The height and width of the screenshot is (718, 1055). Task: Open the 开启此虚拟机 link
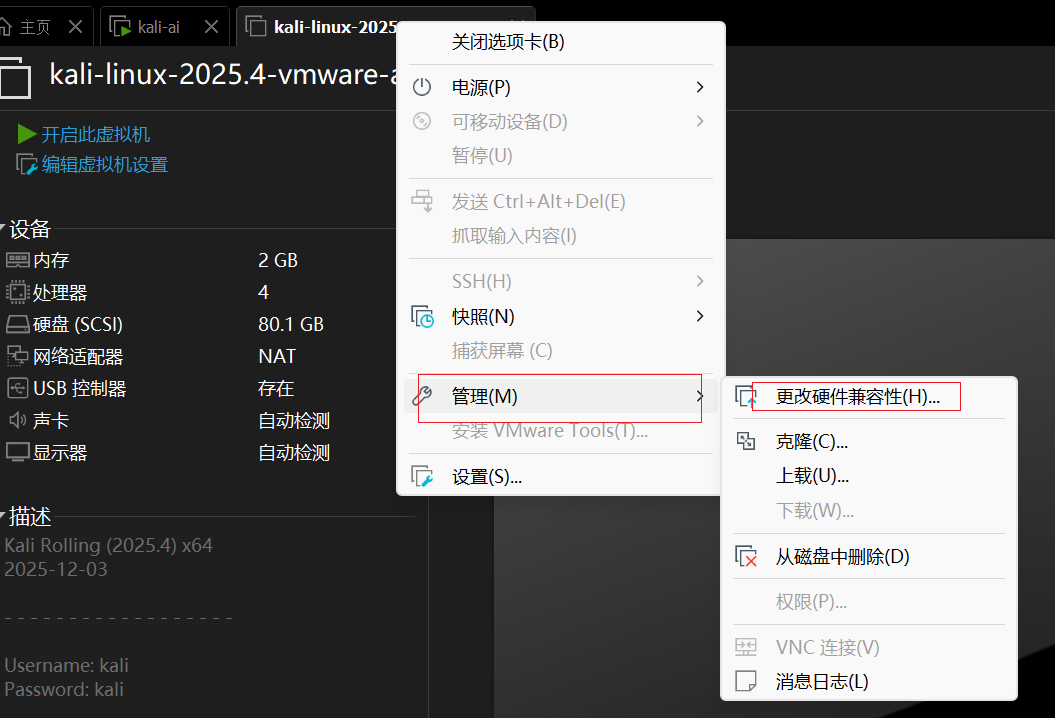pos(96,135)
